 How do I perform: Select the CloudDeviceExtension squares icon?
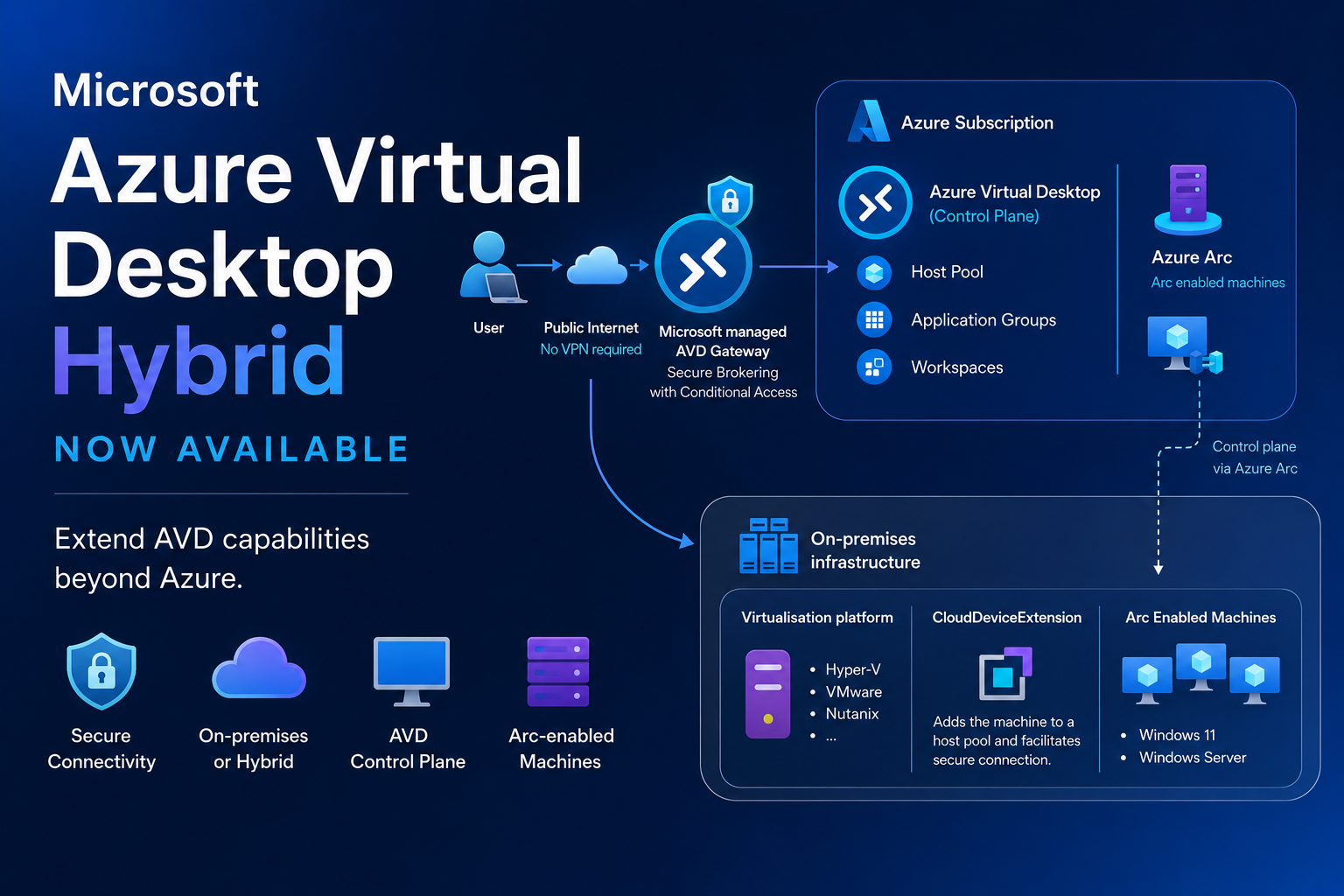(x=1005, y=673)
